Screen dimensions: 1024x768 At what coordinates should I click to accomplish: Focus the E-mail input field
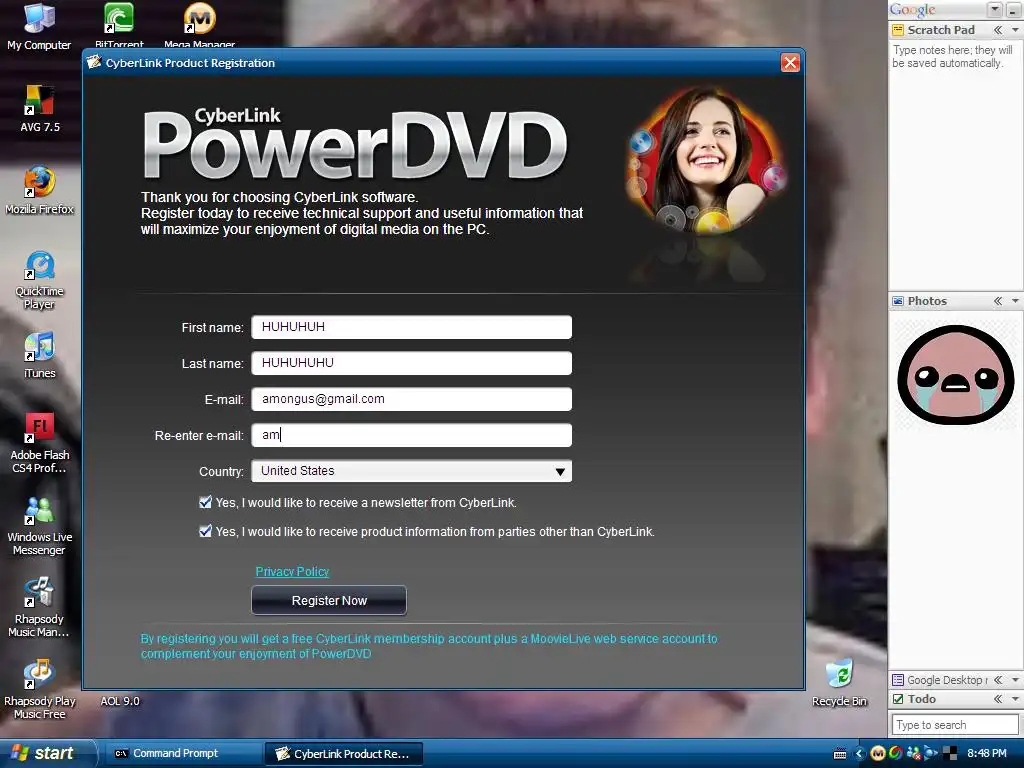click(411, 399)
